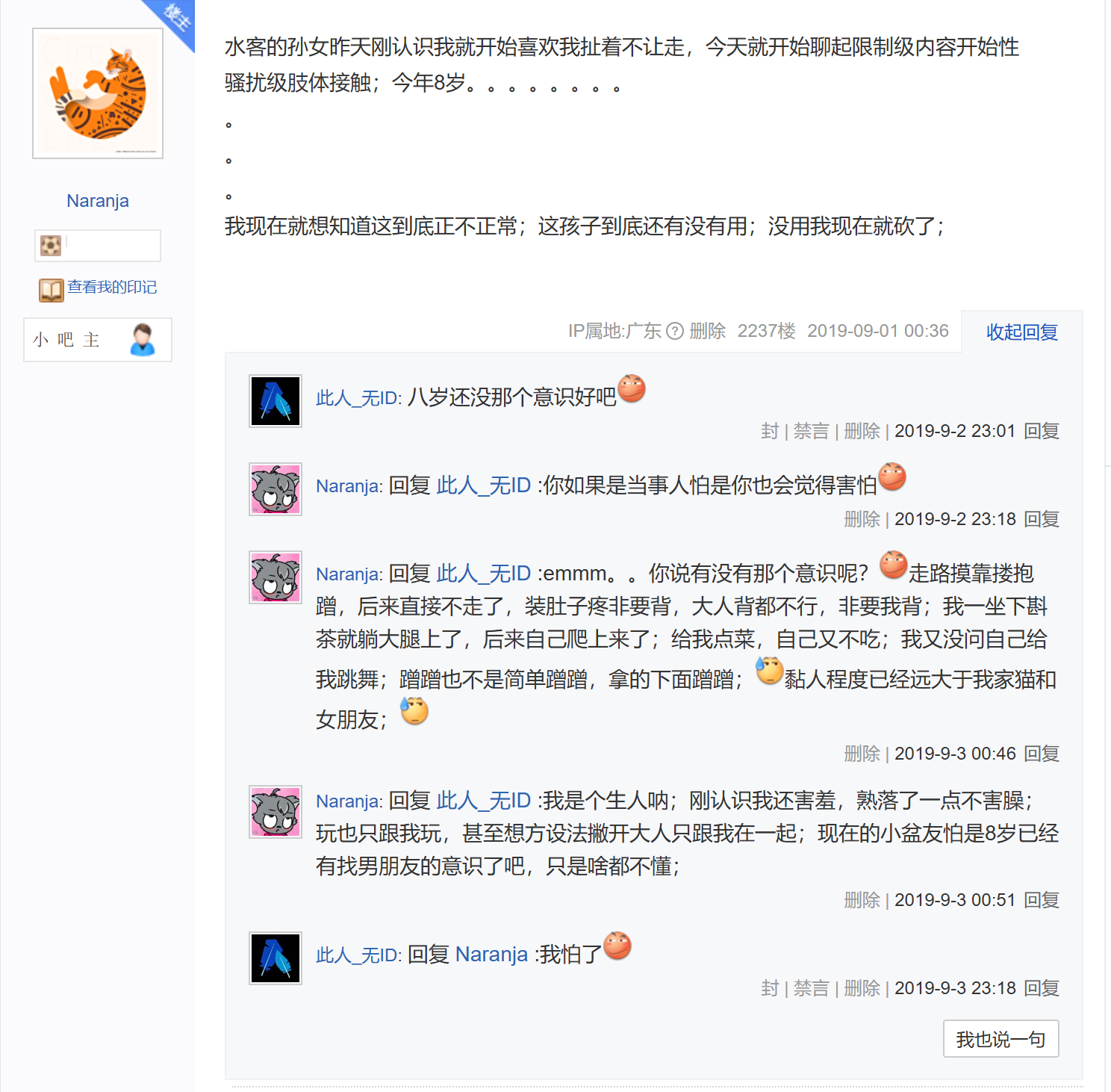The height and width of the screenshot is (1092, 1111).
Task: Open 此人_无ID avatar in last reply
Action: pyautogui.click(x=276, y=958)
